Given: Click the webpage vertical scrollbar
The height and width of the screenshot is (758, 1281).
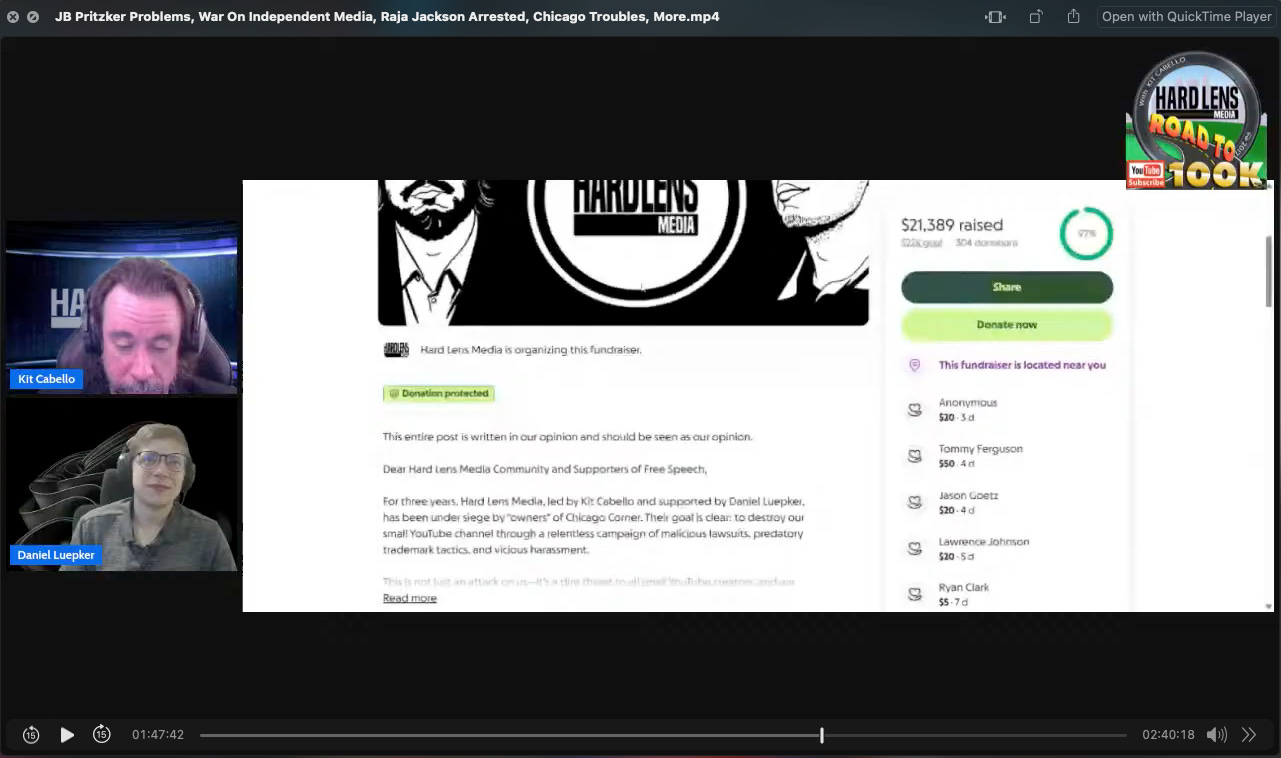Looking at the screenshot, I should 1269,270.
